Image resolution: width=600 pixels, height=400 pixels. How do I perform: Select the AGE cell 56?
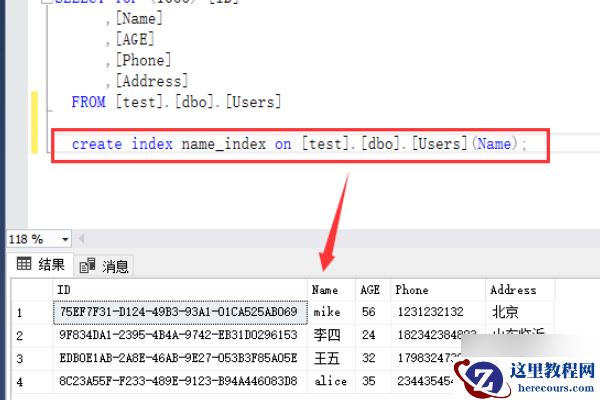(x=373, y=312)
